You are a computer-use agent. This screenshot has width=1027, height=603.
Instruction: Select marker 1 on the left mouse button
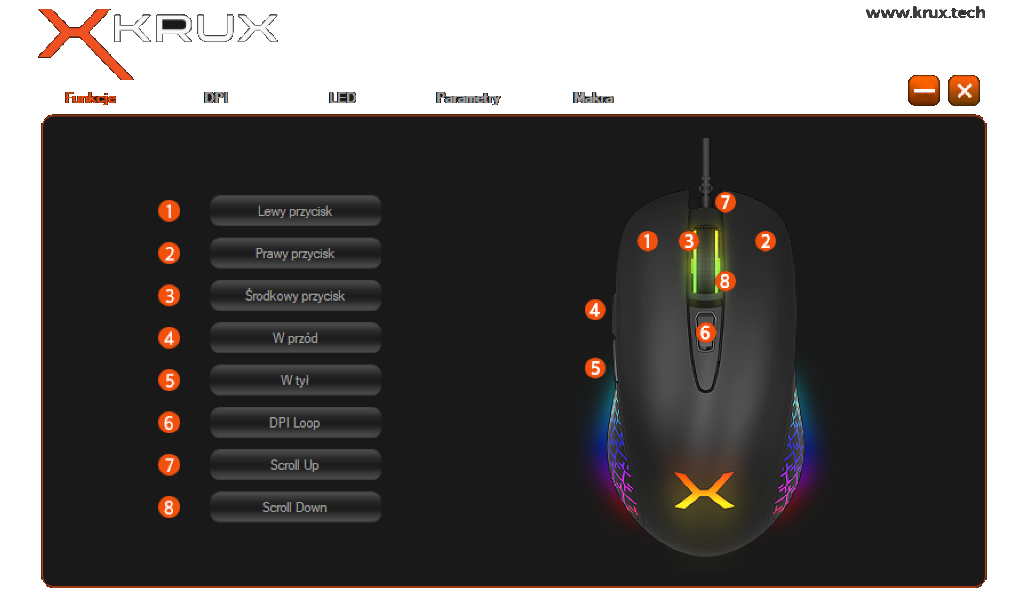647,241
